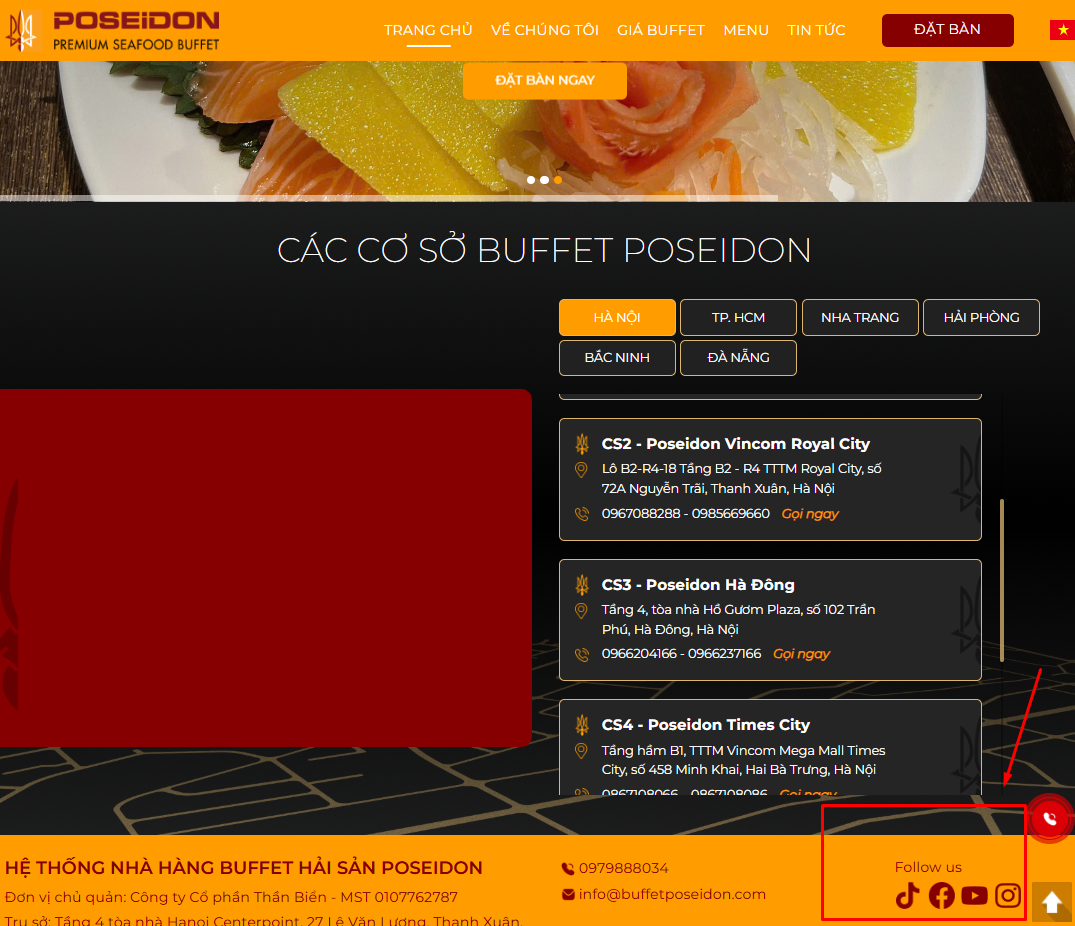Open the VỀ CHÚNG TÔI menu item

click(545, 30)
